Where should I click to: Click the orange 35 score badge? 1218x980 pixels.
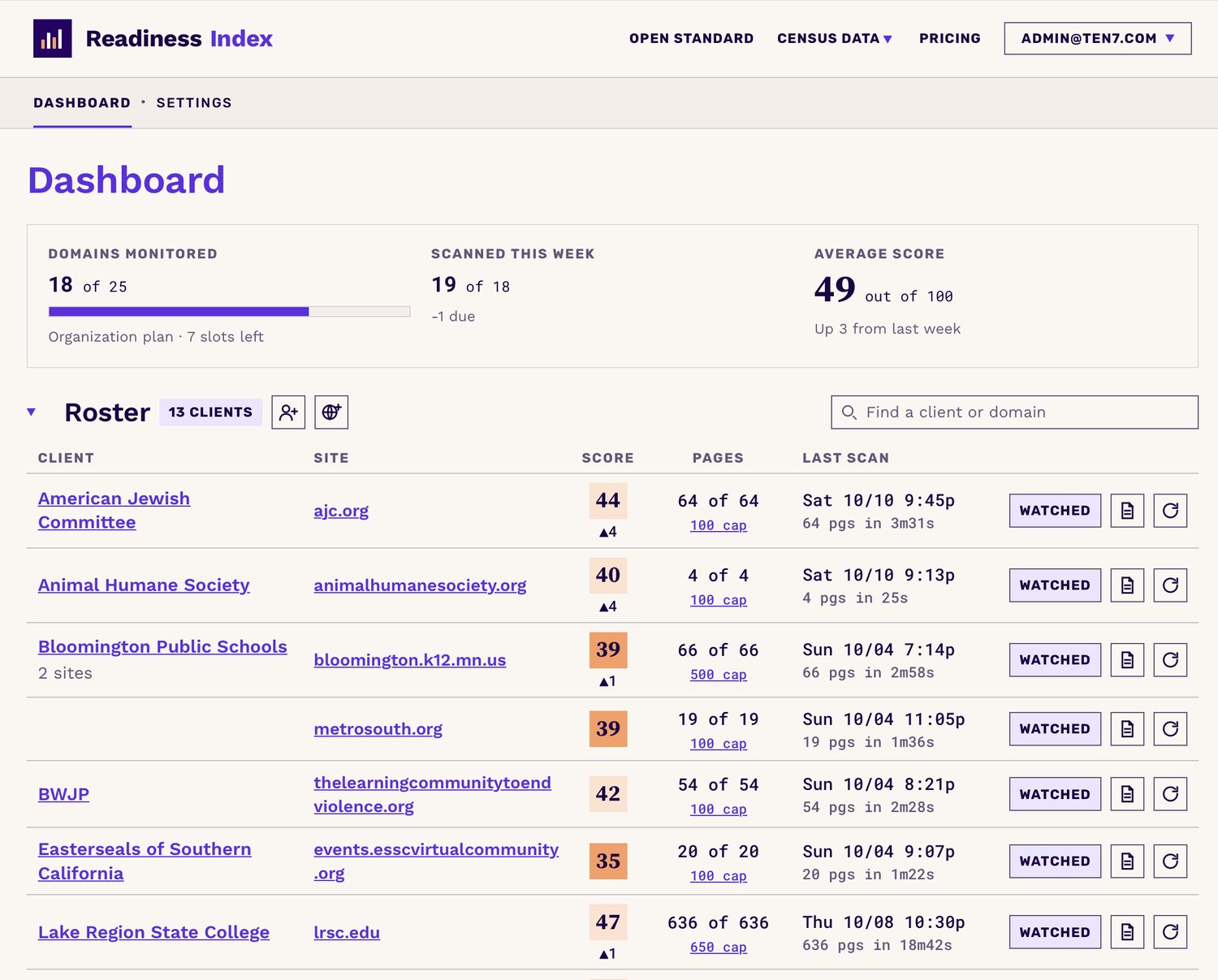coord(608,861)
